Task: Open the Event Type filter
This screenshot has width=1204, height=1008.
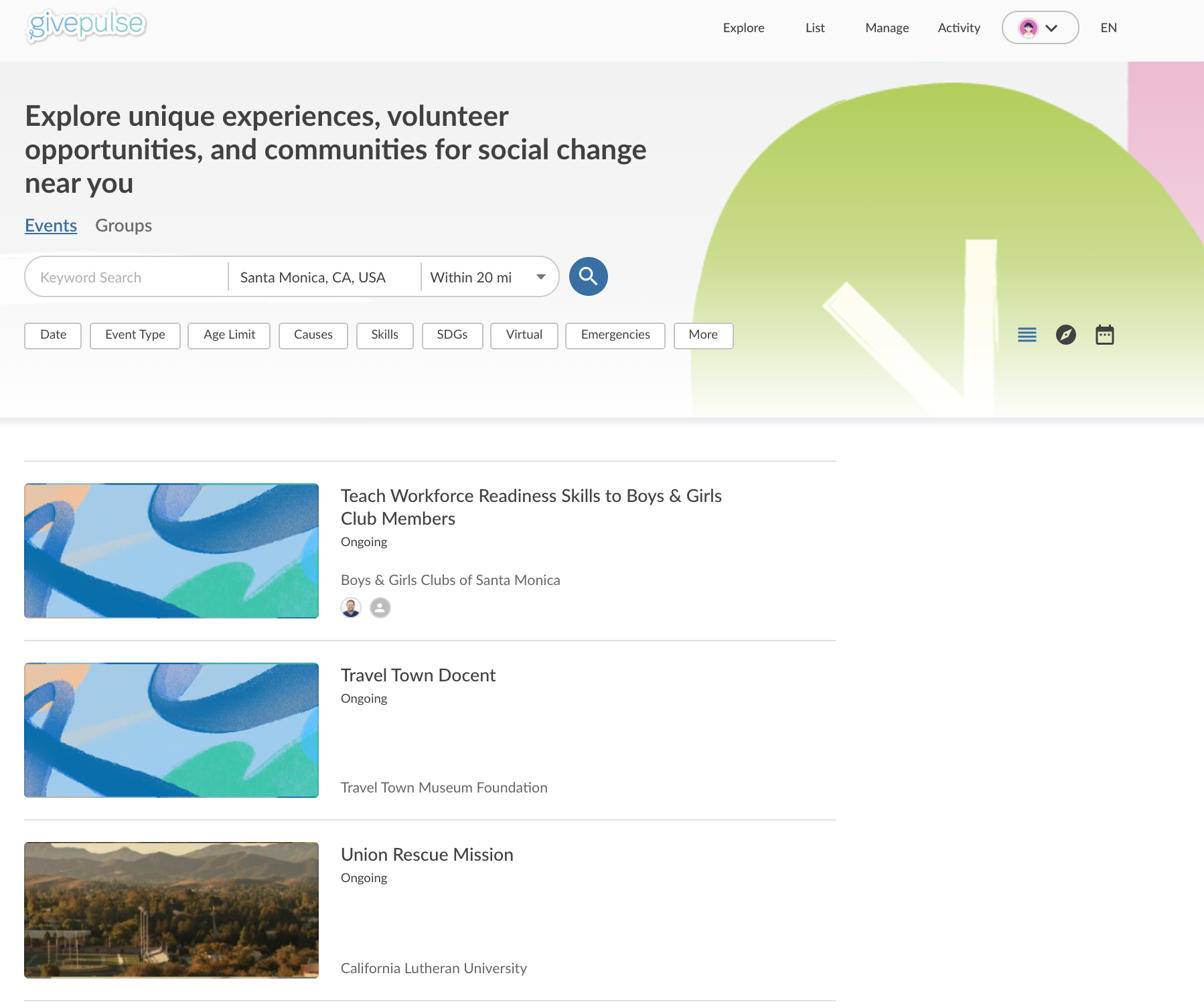Action: click(135, 335)
